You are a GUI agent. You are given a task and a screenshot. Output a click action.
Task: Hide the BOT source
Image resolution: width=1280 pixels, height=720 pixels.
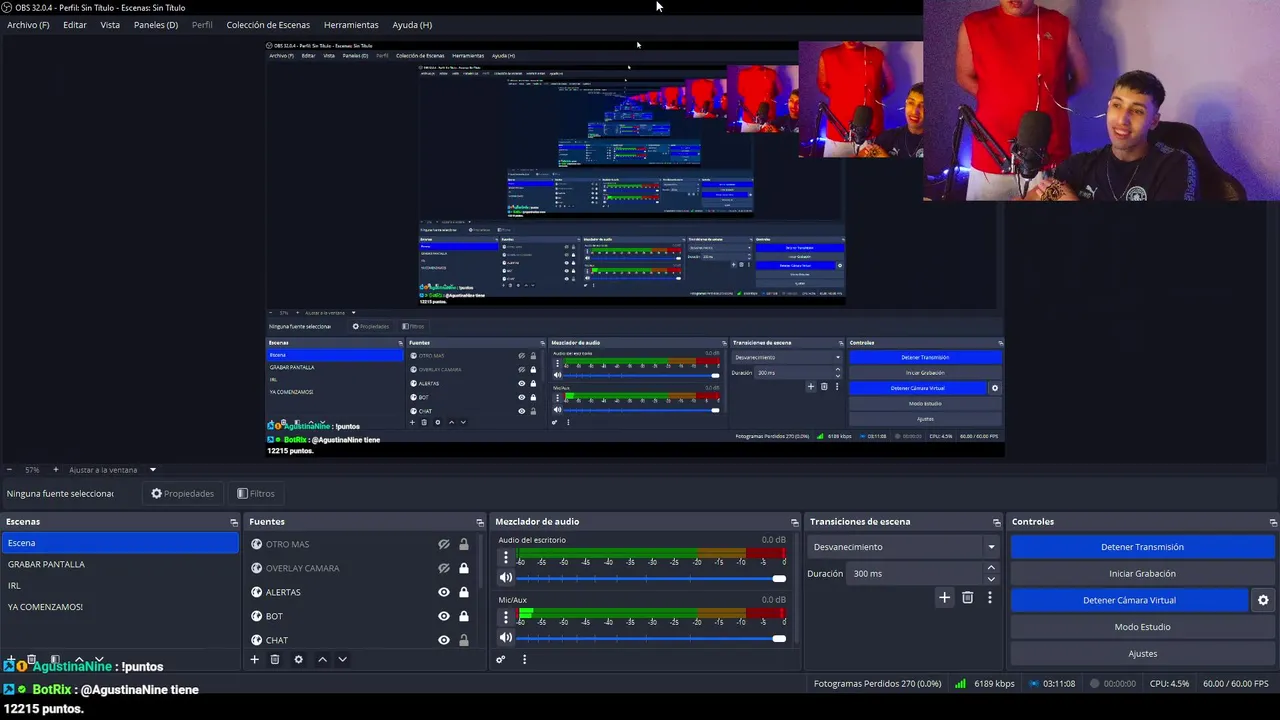pos(444,616)
